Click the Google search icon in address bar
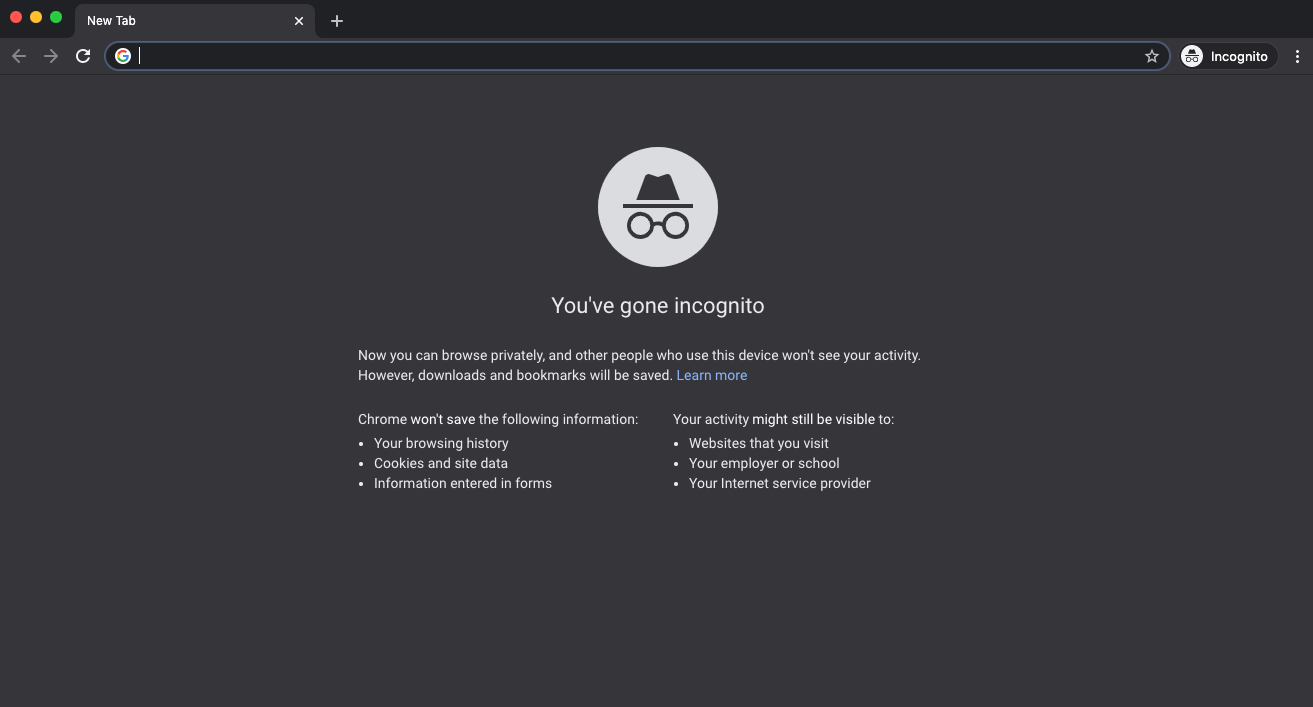The width and height of the screenshot is (1313, 707). pos(122,56)
